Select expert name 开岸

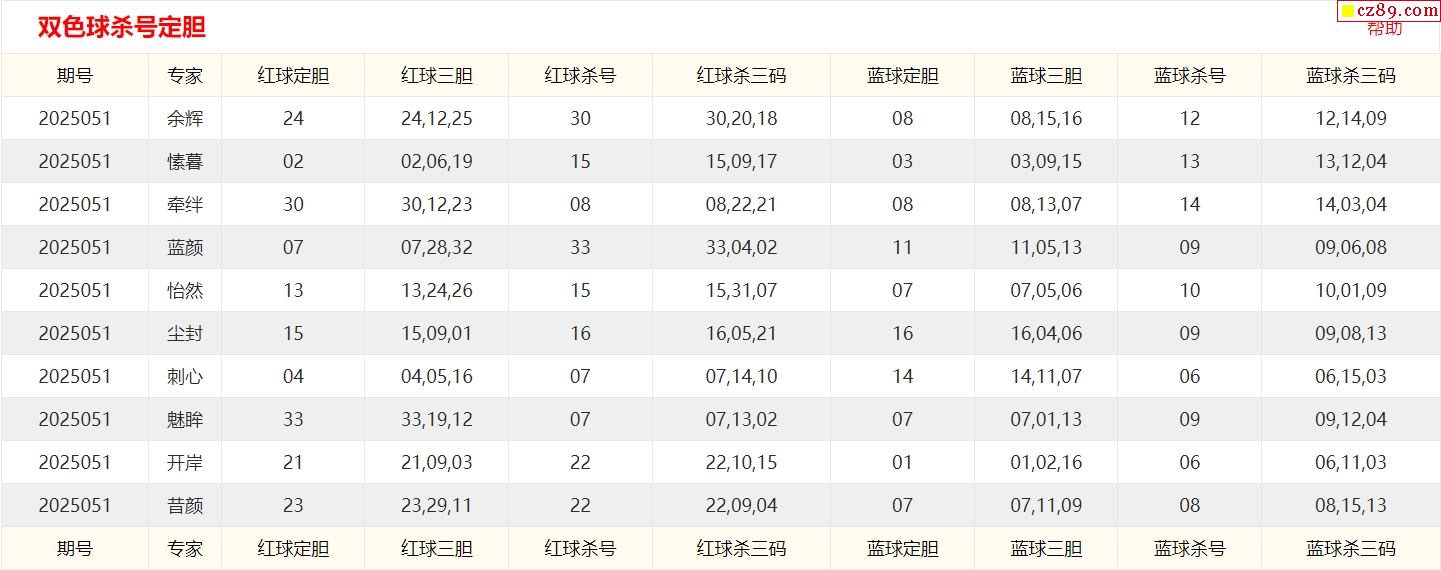tap(185, 463)
